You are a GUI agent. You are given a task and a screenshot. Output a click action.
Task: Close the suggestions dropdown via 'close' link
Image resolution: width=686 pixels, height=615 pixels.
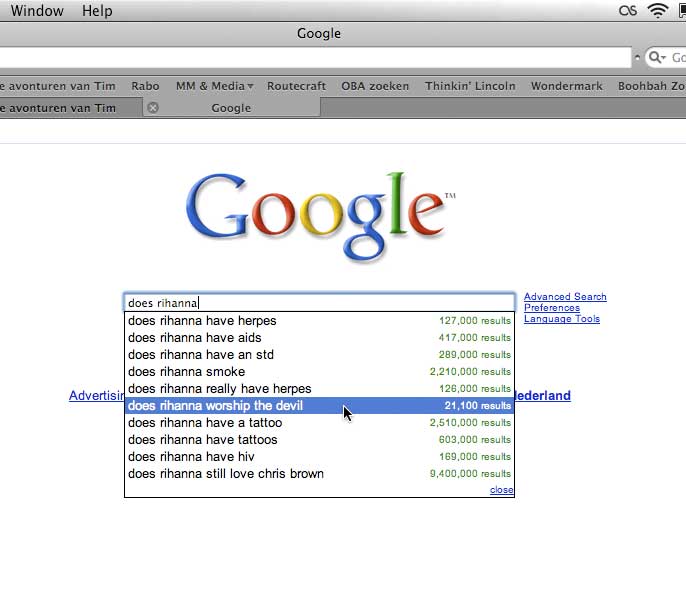click(501, 490)
